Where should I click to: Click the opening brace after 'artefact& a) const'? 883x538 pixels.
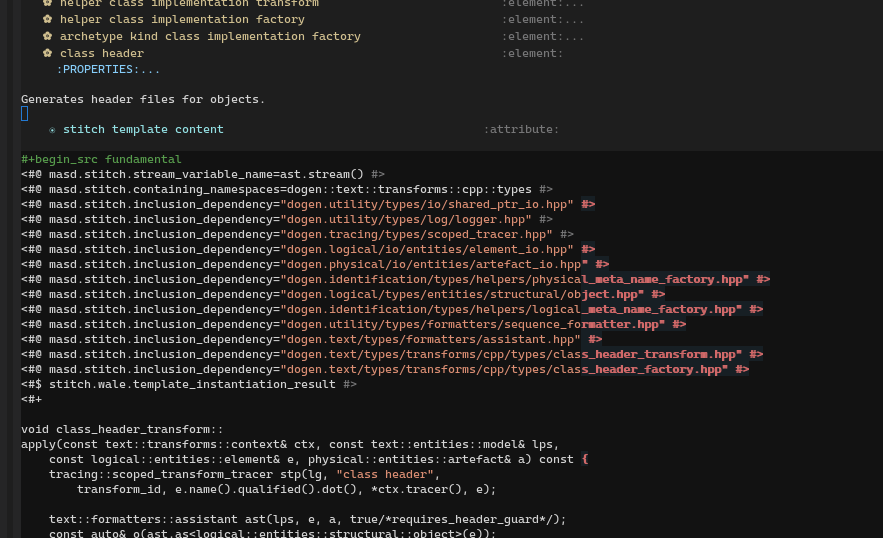pos(585,459)
